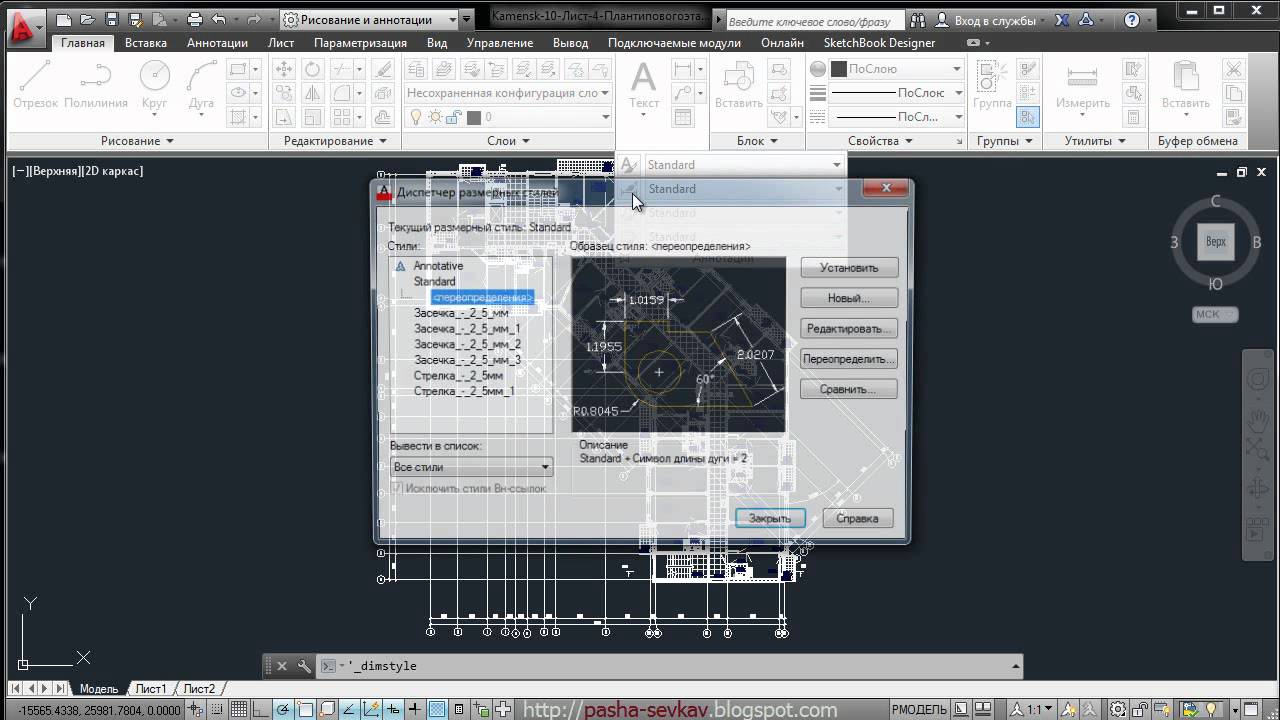Create a new drawing from quick access toolbar

point(63,19)
